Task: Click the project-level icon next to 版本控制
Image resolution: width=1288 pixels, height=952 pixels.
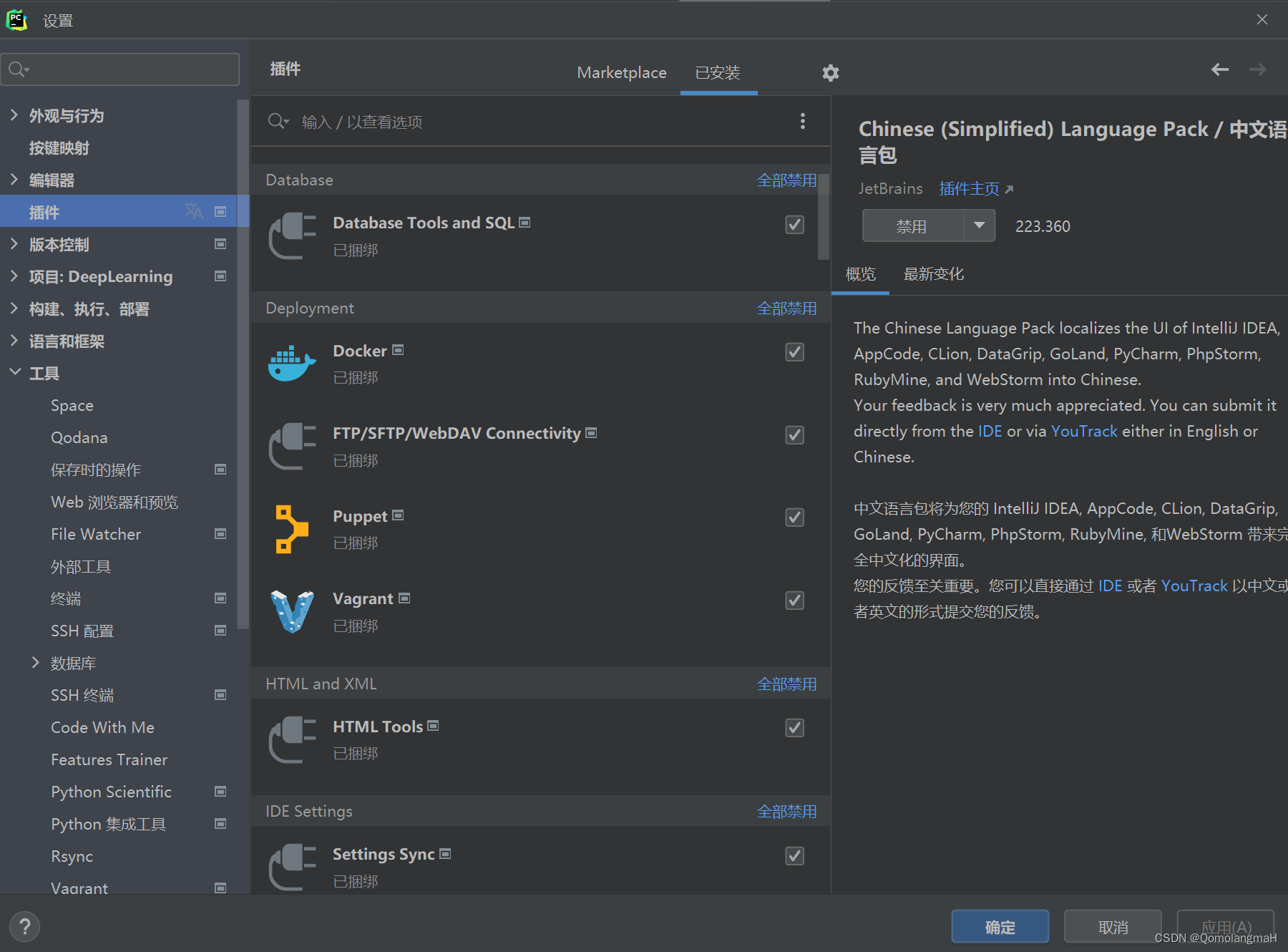Action: pyautogui.click(x=220, y=244)
